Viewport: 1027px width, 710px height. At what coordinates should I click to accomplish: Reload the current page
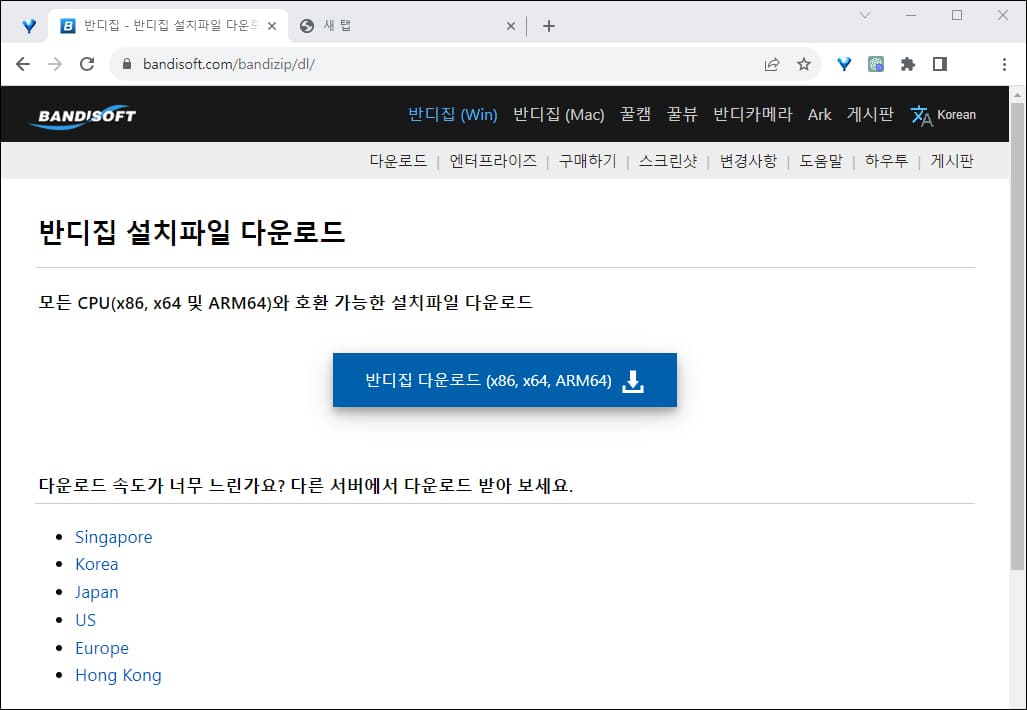pyautogui.click(x=86, y=62)
